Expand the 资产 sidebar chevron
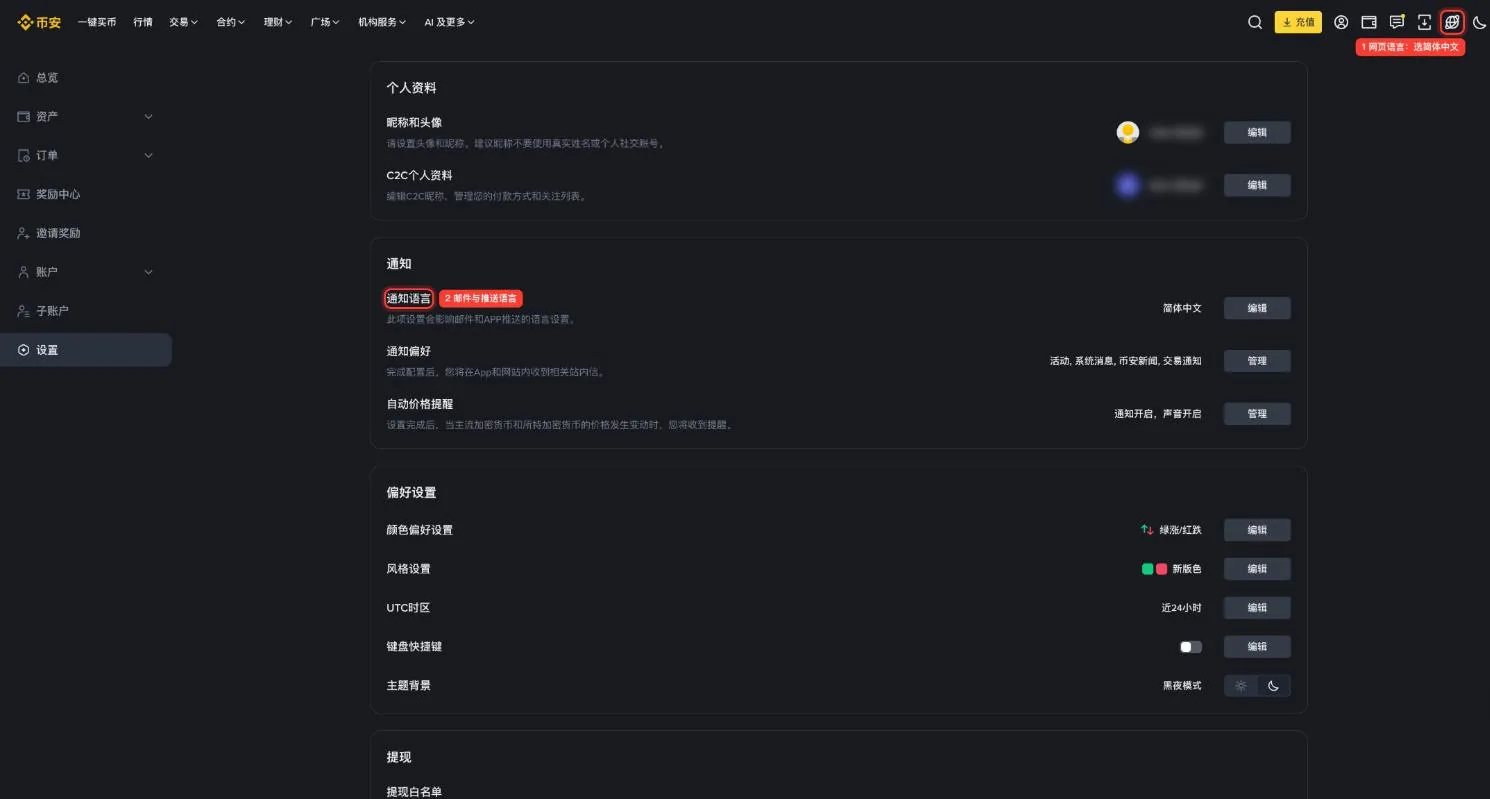The height and width of the screenshot is (799, 1490). tap(149, 117)
